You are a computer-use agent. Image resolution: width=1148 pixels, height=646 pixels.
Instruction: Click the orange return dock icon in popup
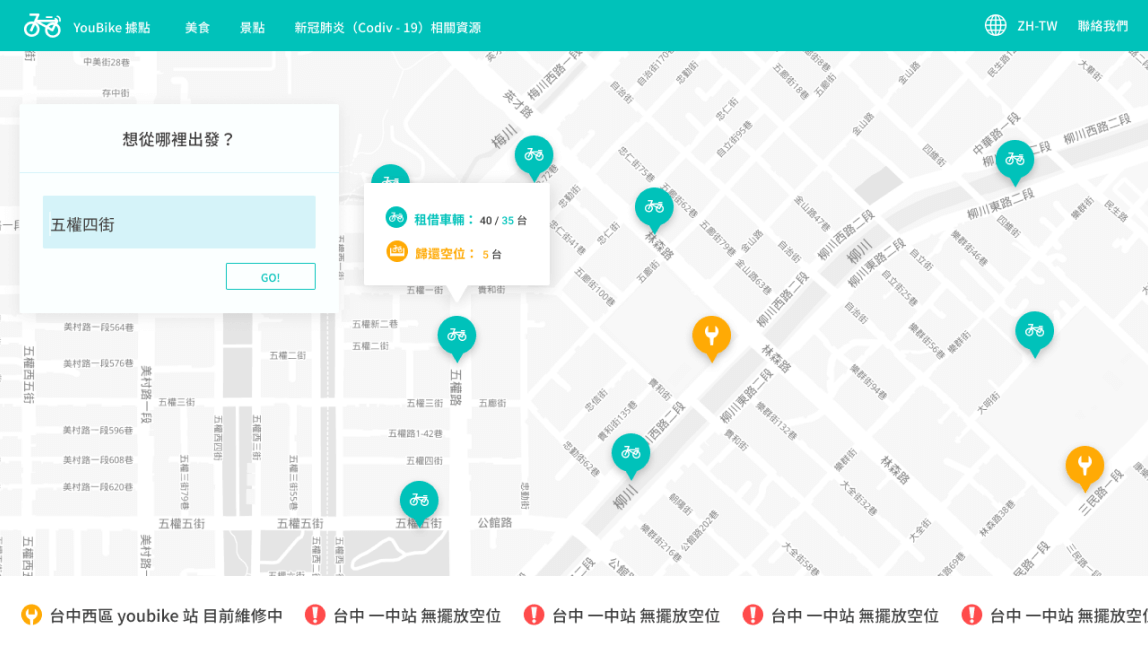[x=396, y=252]
